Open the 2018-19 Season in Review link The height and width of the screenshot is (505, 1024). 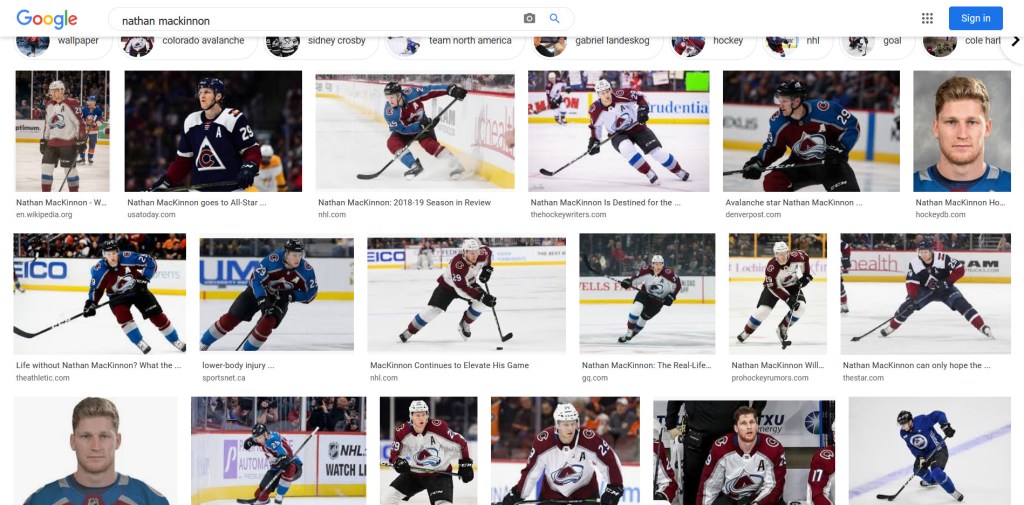pos(404,203)
